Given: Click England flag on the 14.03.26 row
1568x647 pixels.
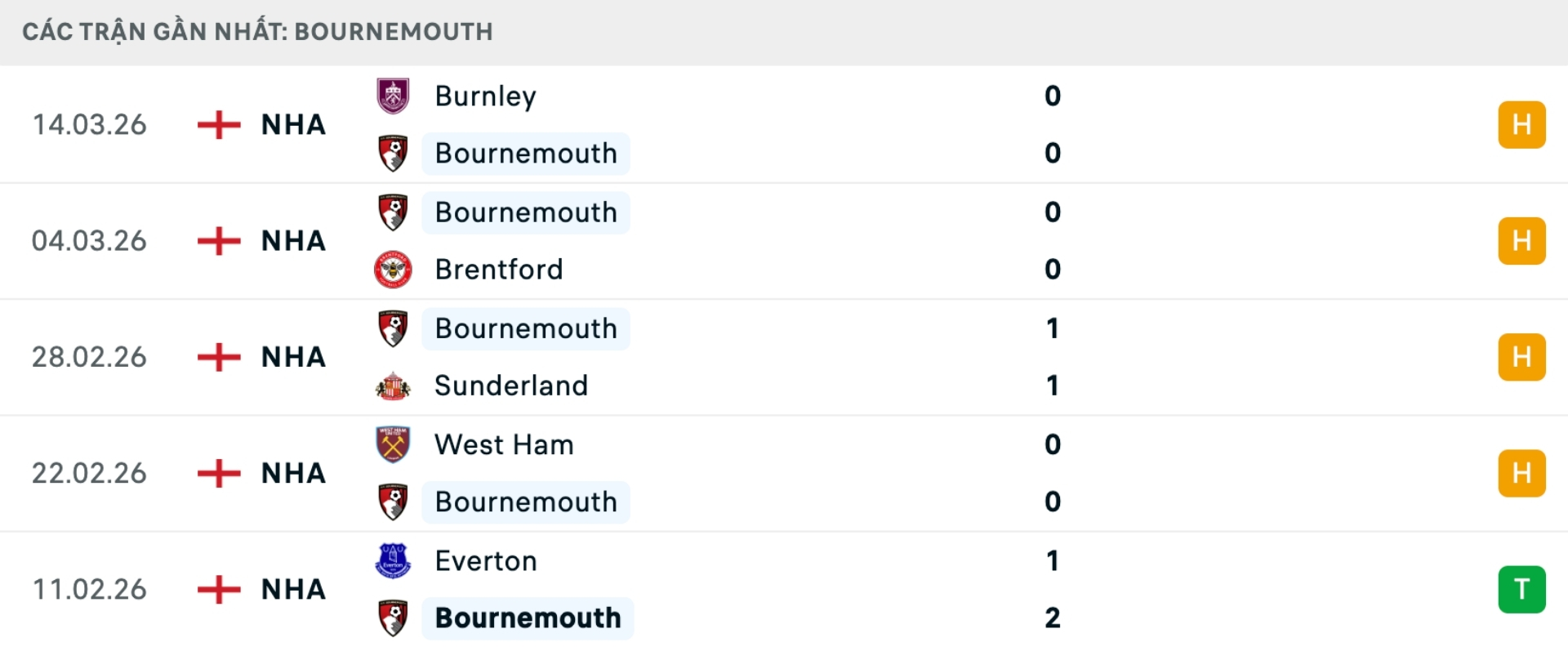Looking at the screenshot, I should pos(219,125).
